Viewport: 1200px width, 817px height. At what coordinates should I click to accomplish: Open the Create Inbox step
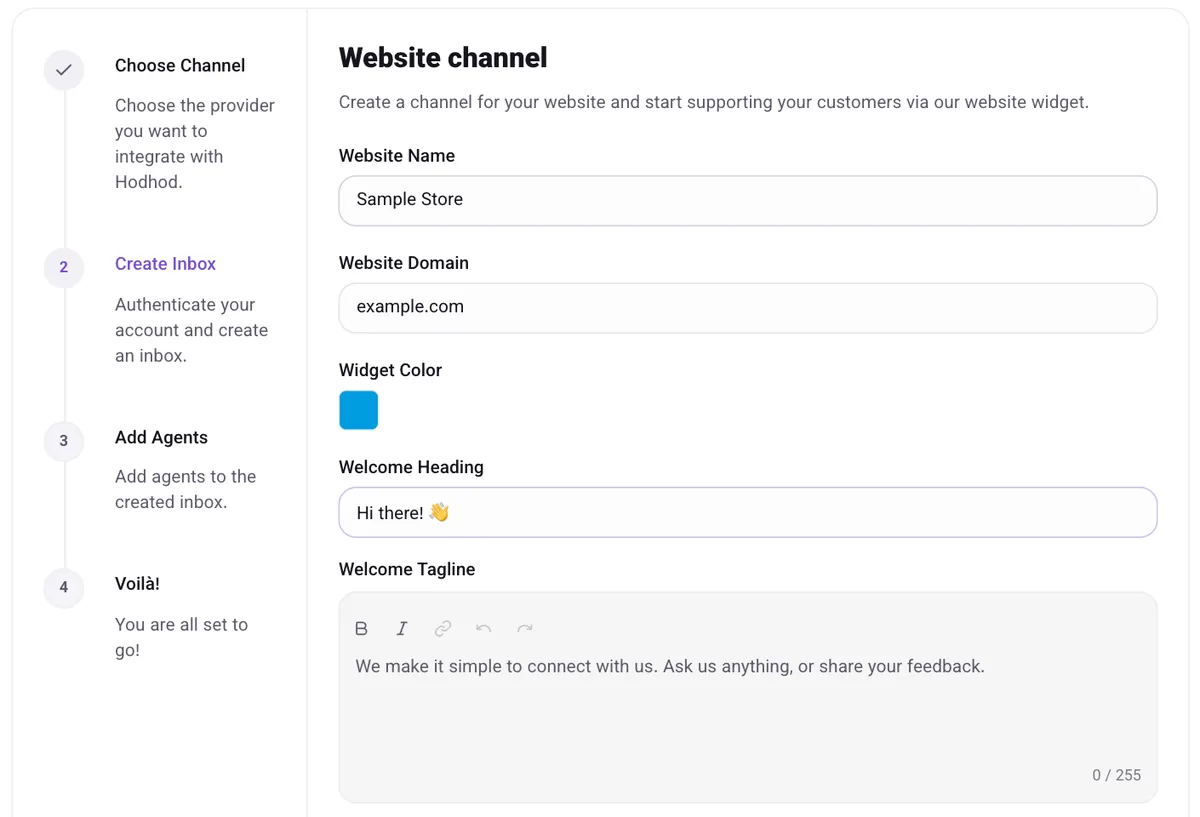click(x=166, y=264)
